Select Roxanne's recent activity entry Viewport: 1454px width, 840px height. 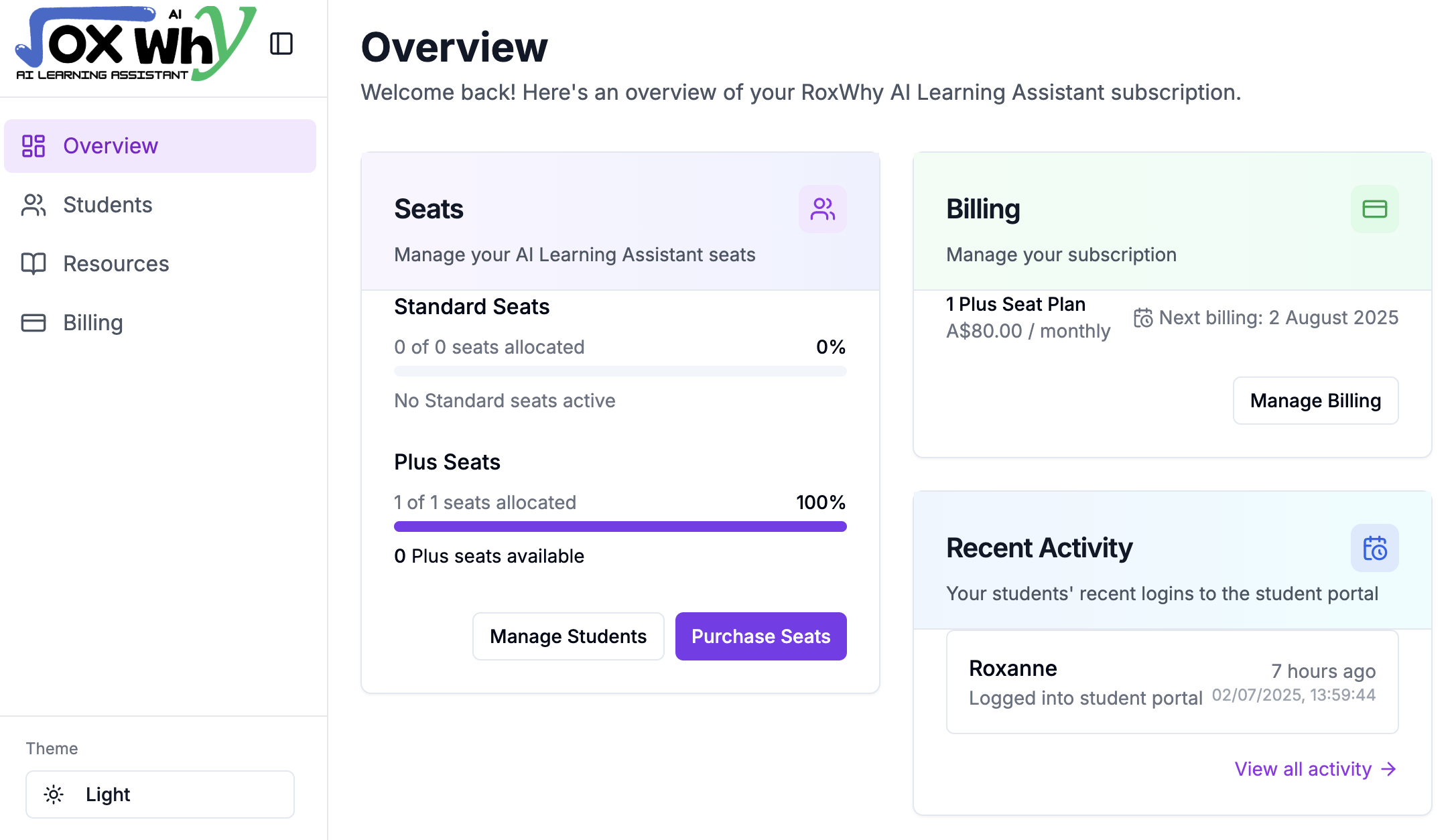coord(1173,682)
